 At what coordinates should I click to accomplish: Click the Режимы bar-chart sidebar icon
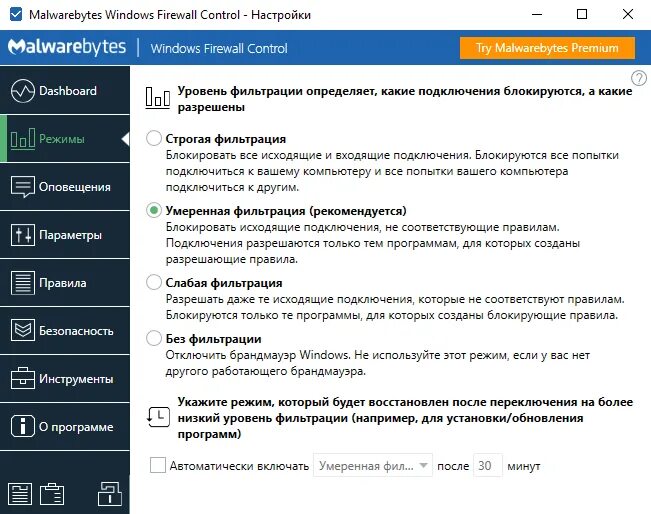click(x=22, y=139)
